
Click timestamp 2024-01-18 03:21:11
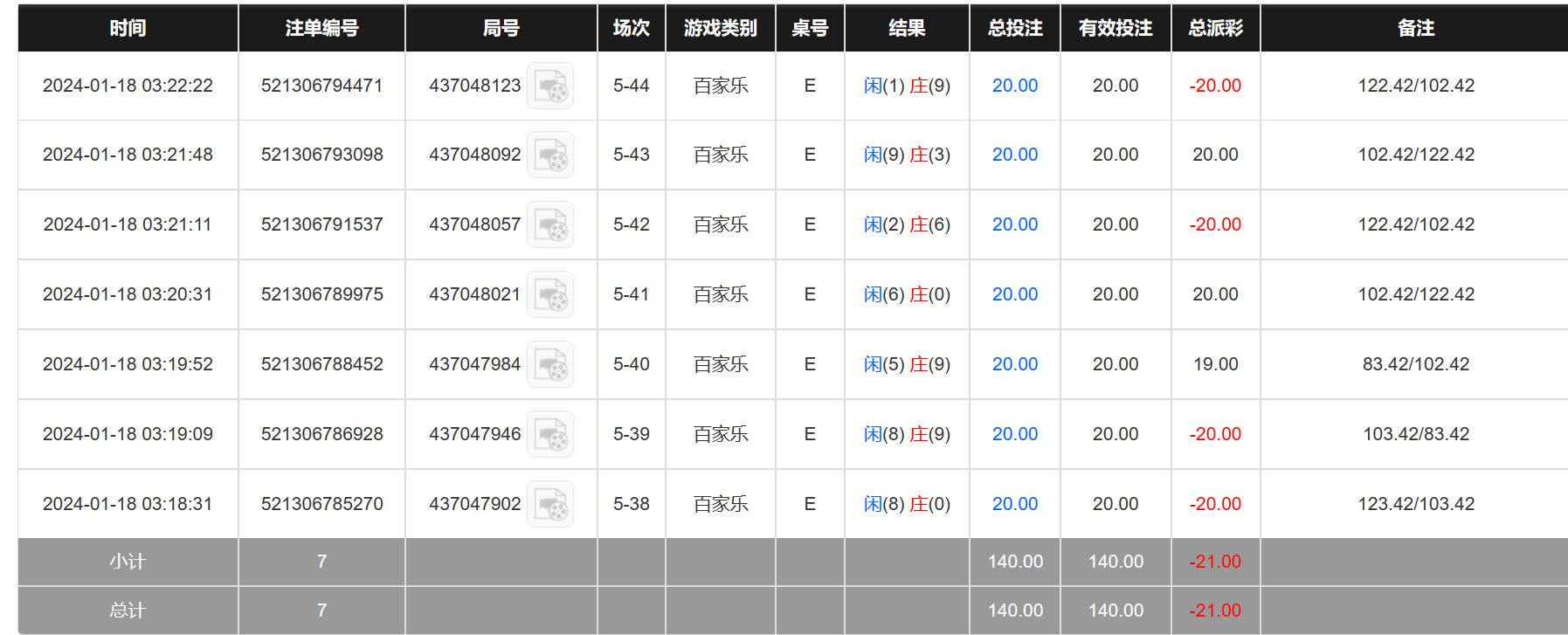(128, 224)
